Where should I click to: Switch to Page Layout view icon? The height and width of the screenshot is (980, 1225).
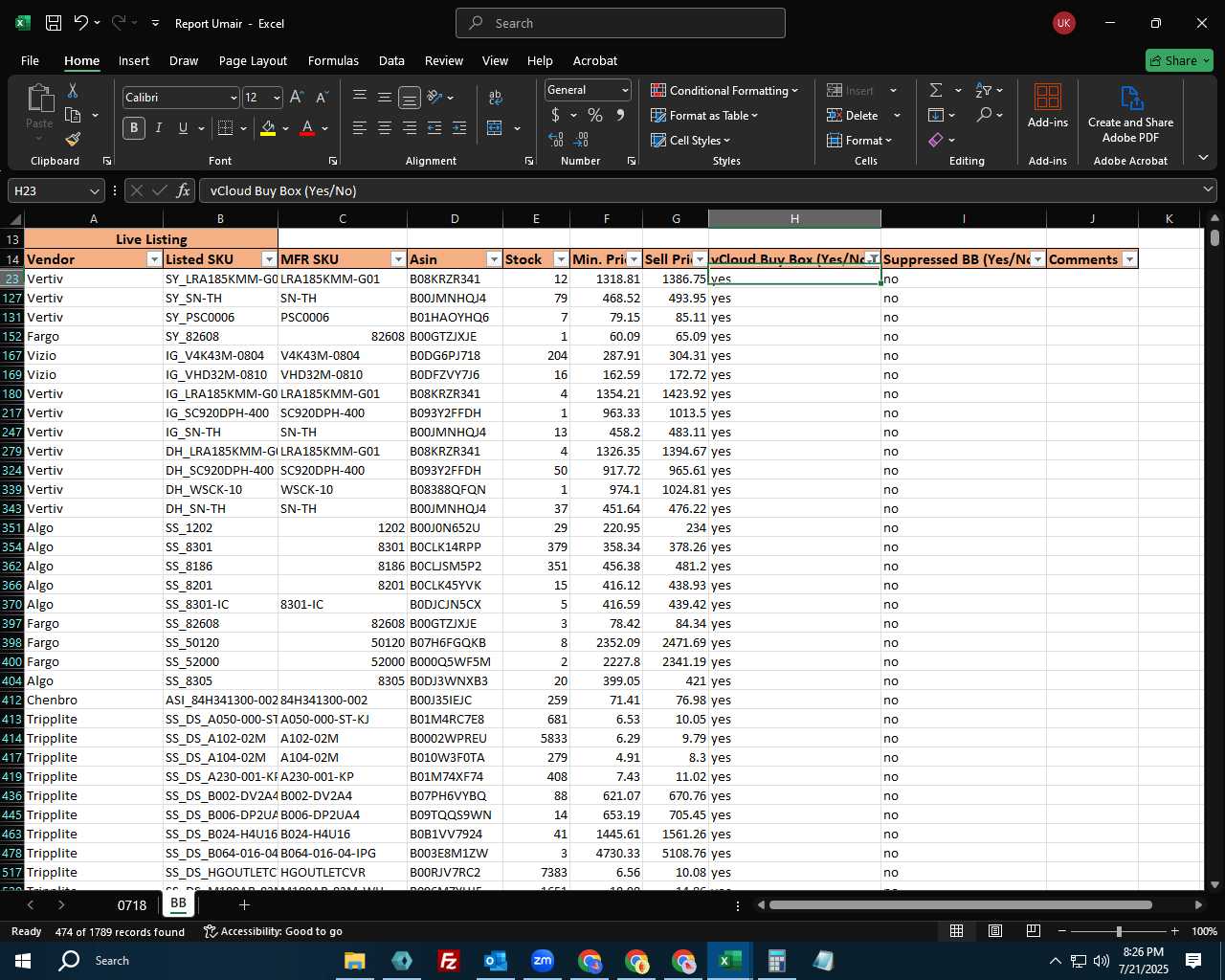[994, 931]
